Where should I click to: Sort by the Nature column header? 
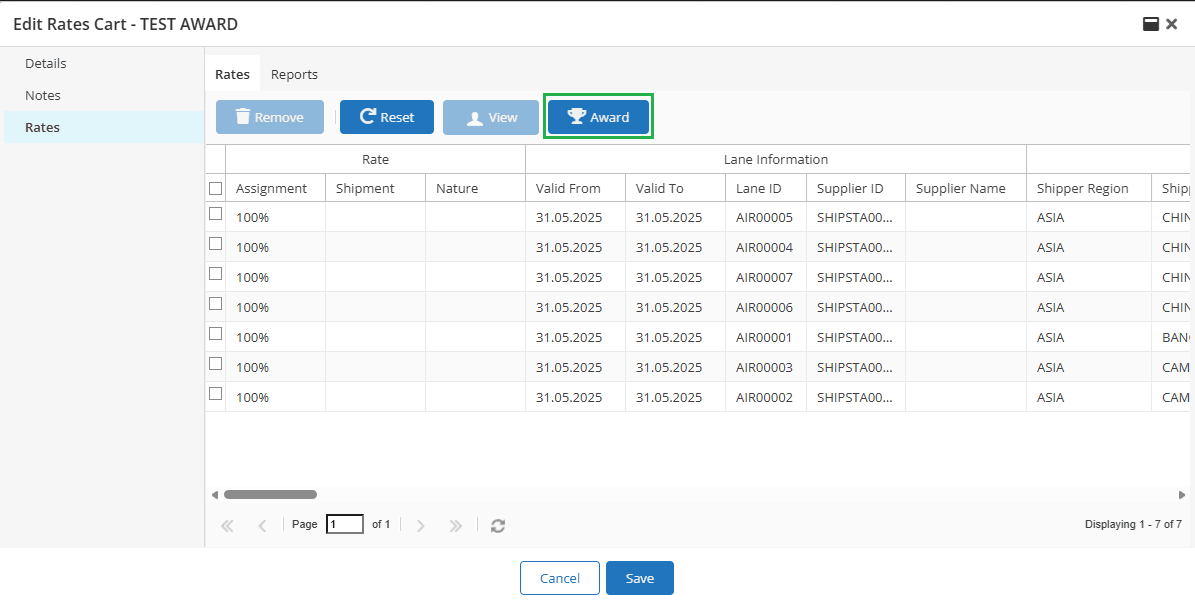click(x=475, y=188)
